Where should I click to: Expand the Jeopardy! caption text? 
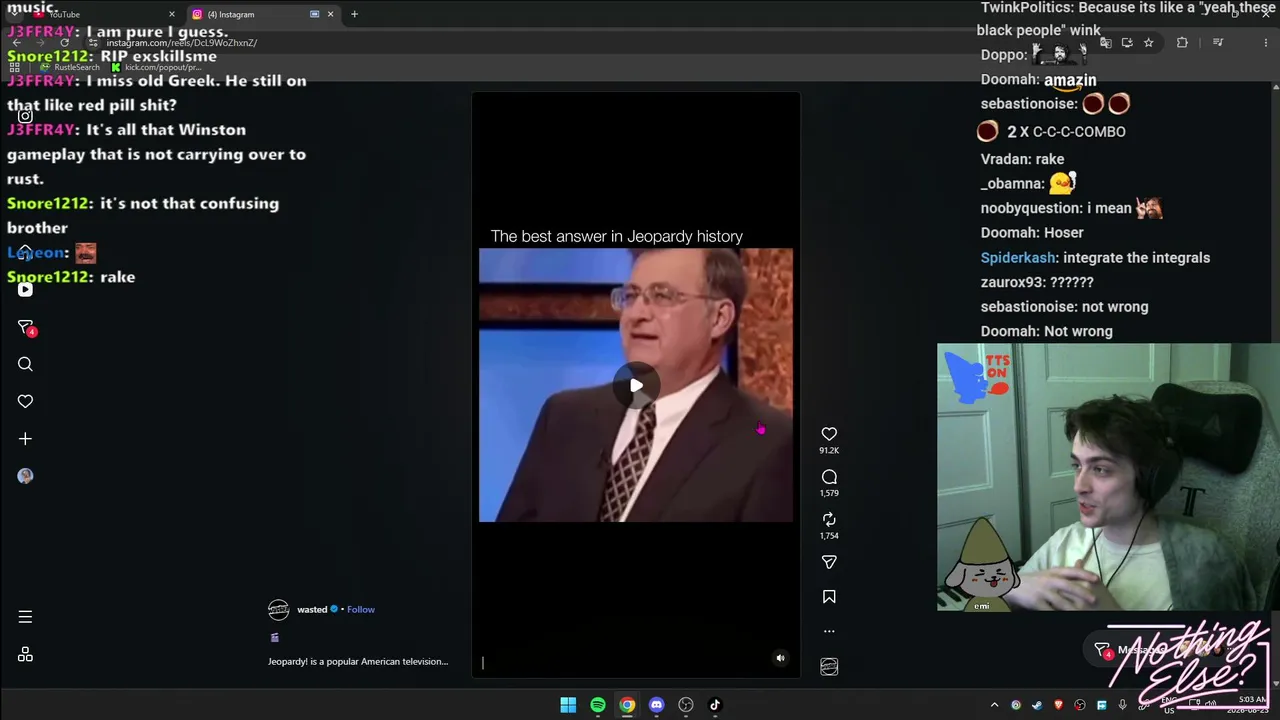[x=358, y=661]
